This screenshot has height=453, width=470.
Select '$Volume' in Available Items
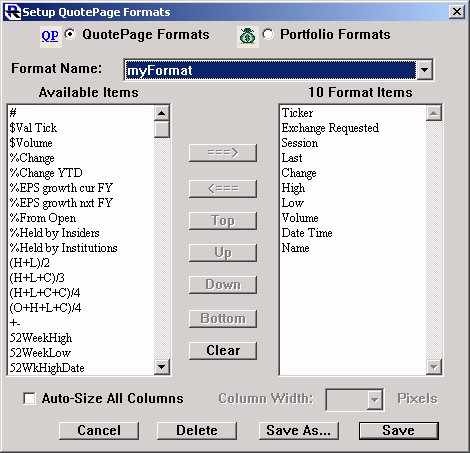click(x=81, y=143)
